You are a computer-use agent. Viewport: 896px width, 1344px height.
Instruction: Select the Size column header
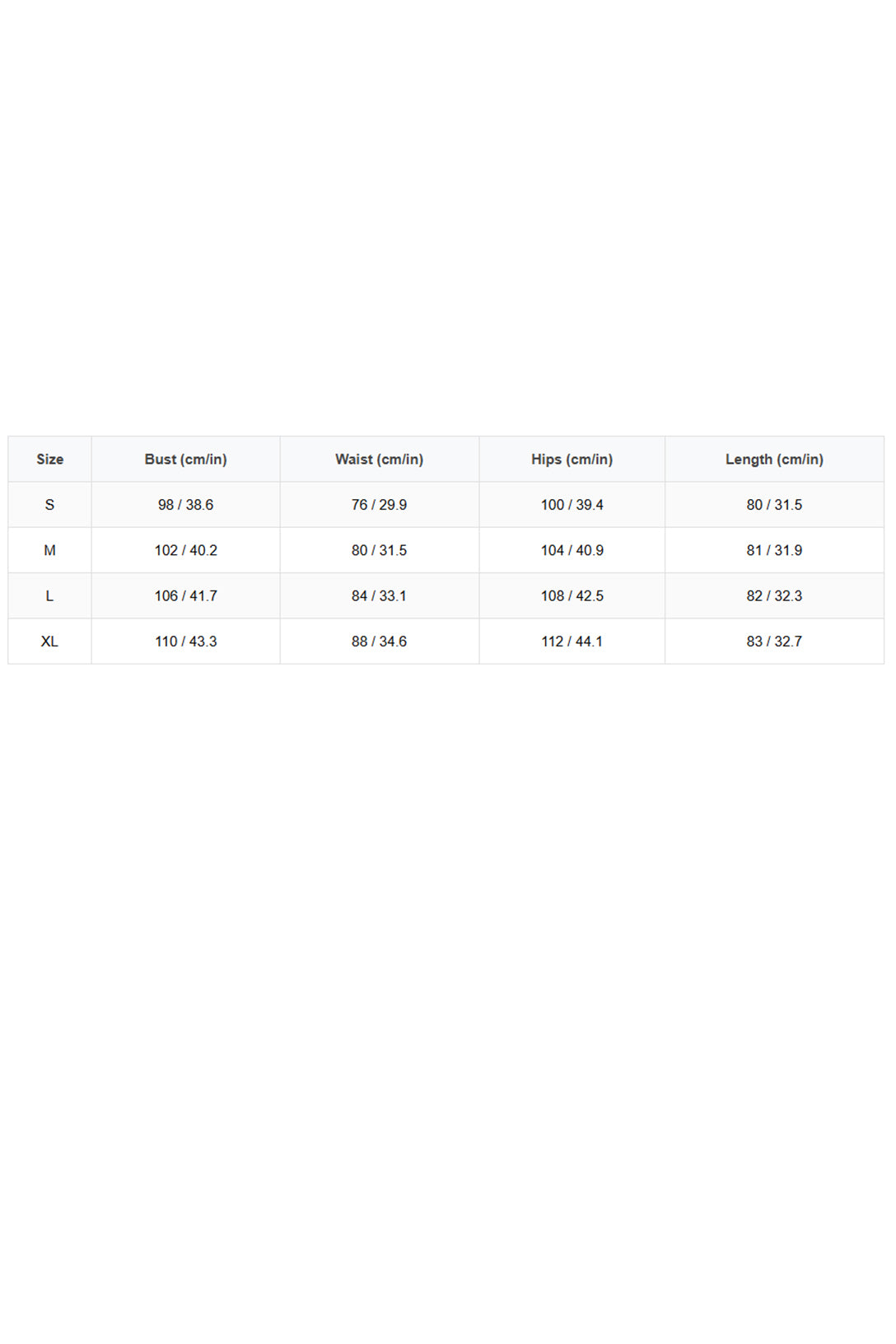[x=49, y=459]
